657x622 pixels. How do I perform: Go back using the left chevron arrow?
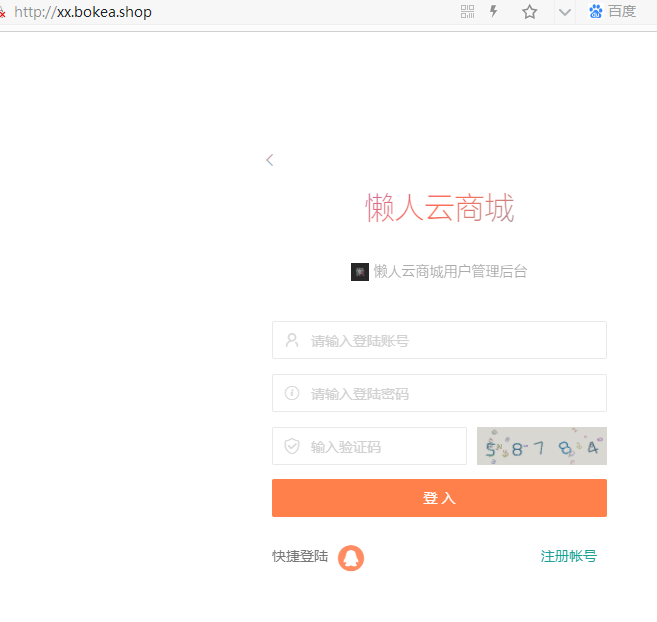coord(270,160)
